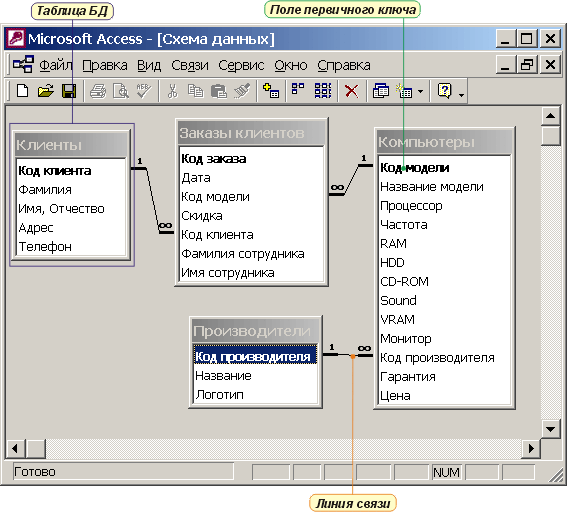Restore the inner document window
The height and width of the screenshot is (512, 567).
coord(527,65)
